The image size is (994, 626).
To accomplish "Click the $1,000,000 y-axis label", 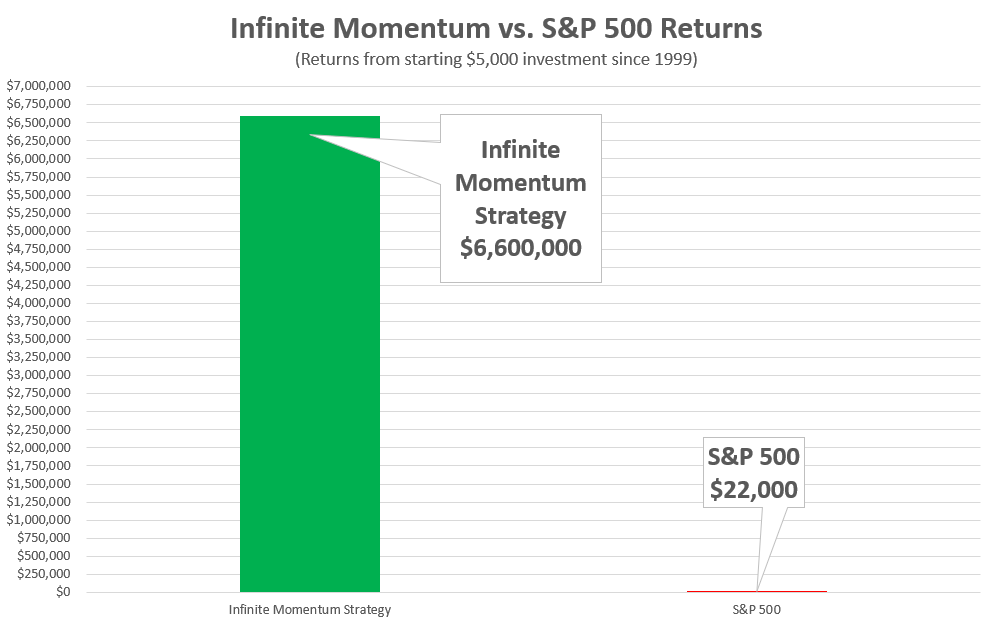I will pos(39,519).
